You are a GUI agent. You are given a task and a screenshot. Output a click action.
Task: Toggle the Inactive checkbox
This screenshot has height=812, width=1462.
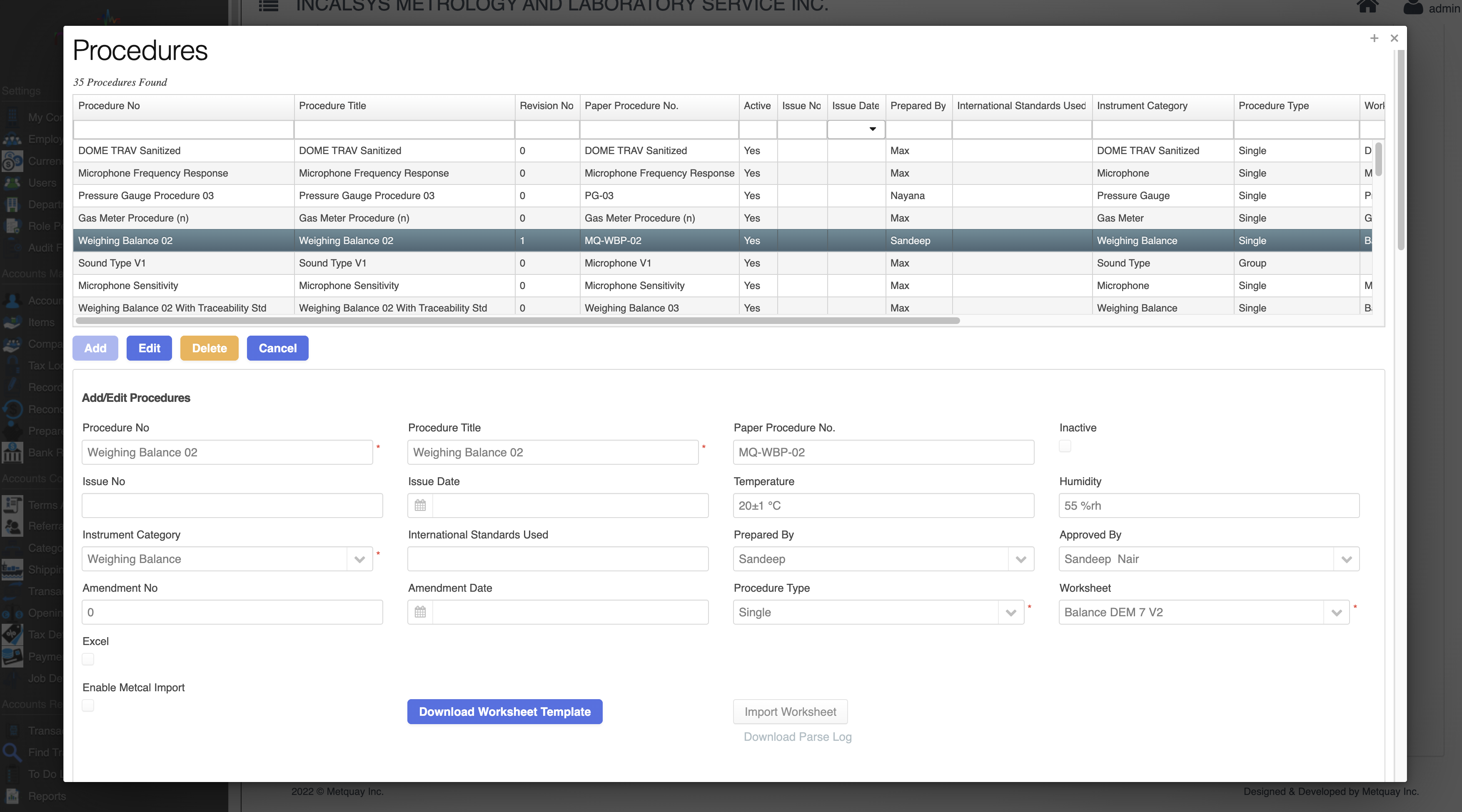pos(1065,446)
